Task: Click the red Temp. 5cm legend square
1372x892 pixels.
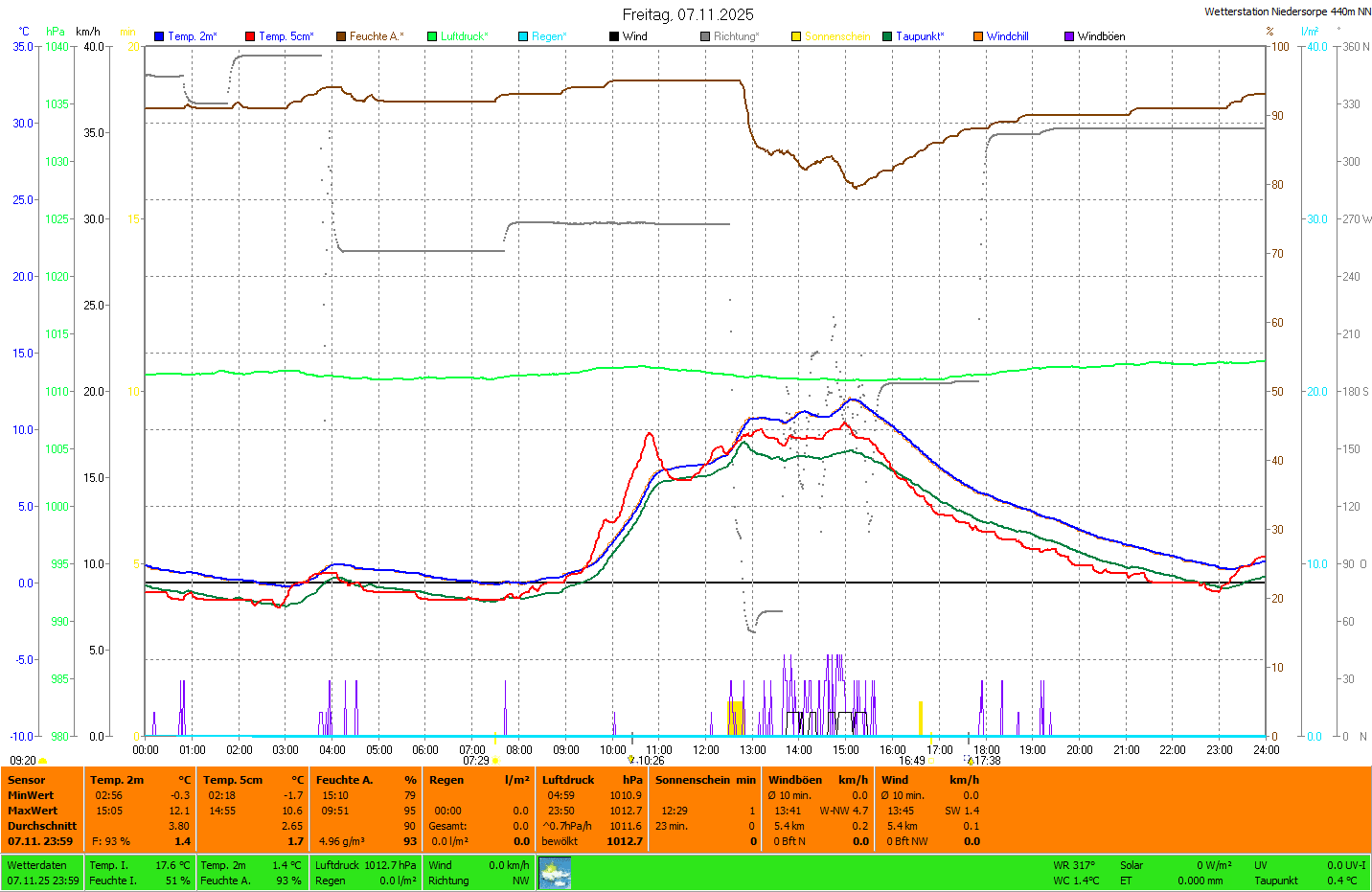Action: pos(250,36)
